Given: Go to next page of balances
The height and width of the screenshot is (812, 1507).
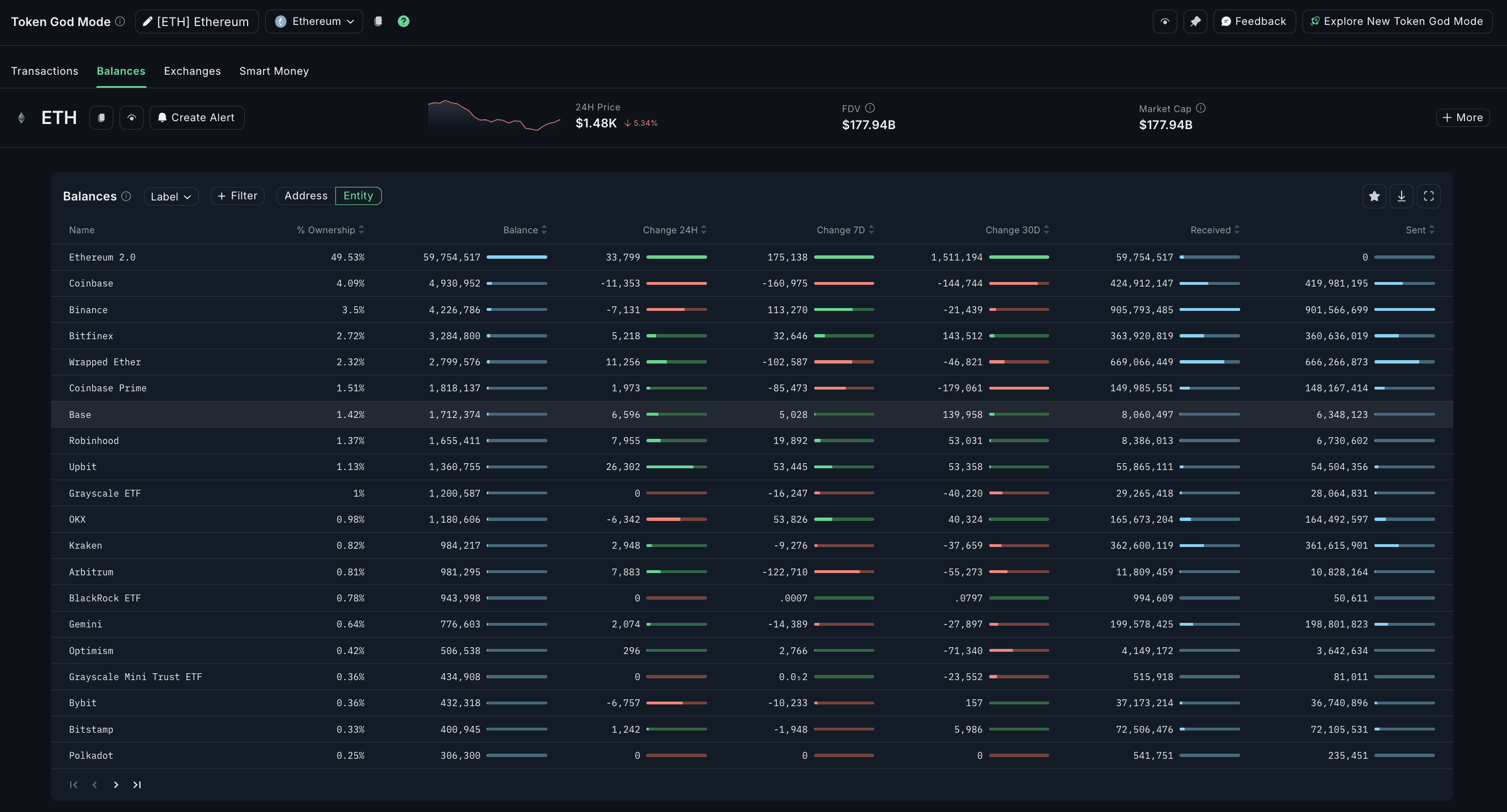Looking at the screenshot, I should 116,784.
